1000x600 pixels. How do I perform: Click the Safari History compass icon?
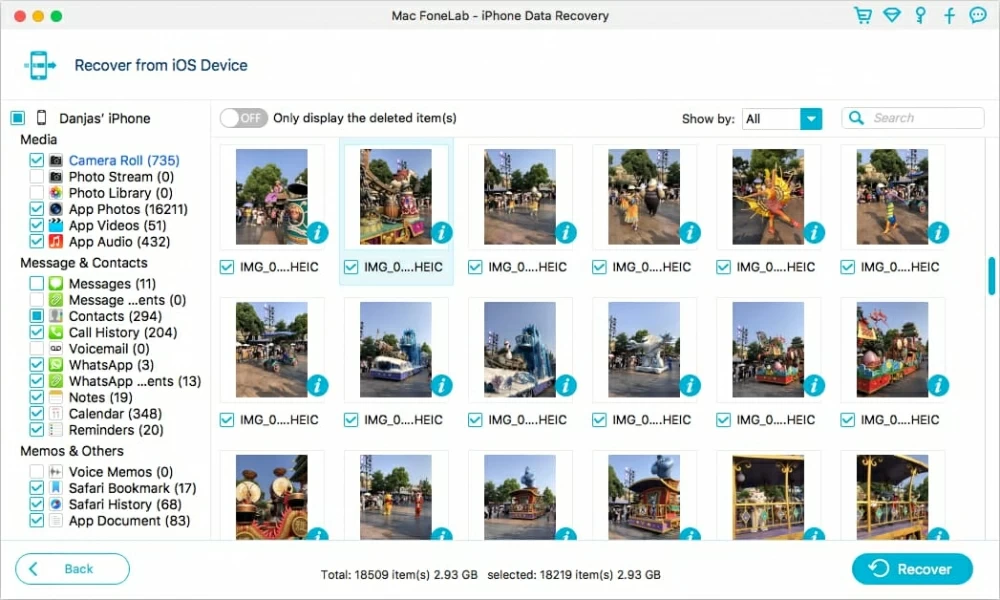coord(56,504)
